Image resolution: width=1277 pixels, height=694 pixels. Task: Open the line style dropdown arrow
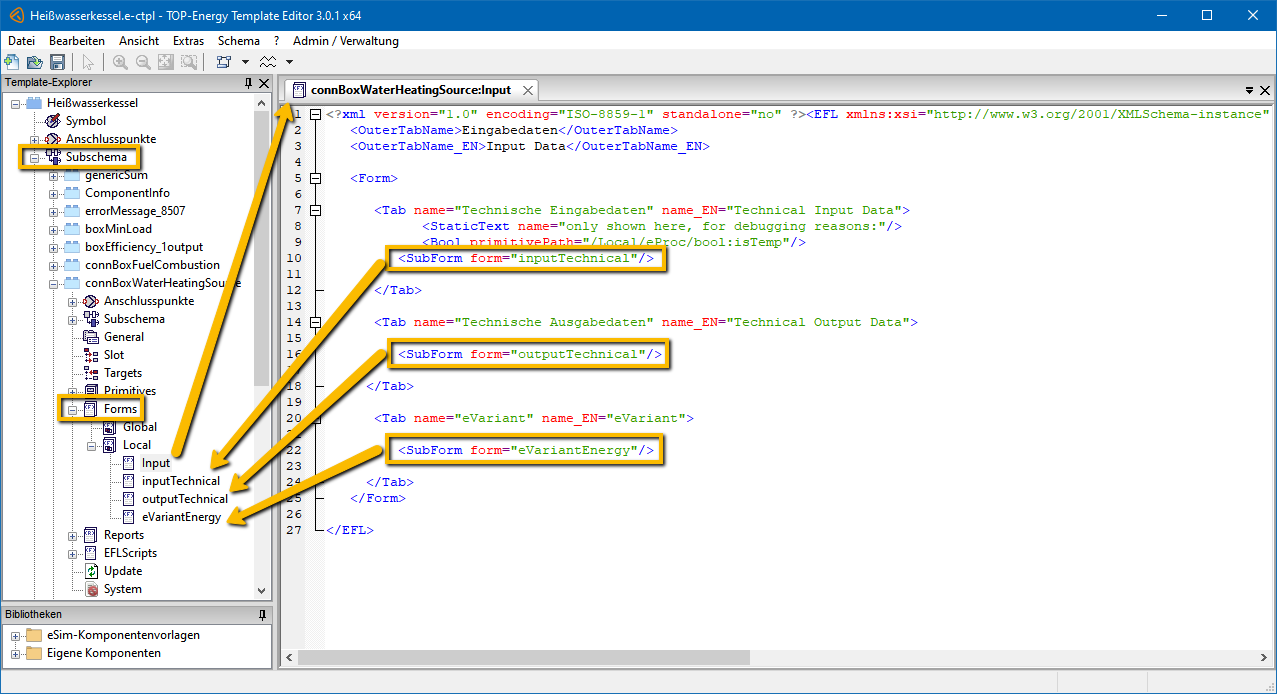click(x=289, y=62)
